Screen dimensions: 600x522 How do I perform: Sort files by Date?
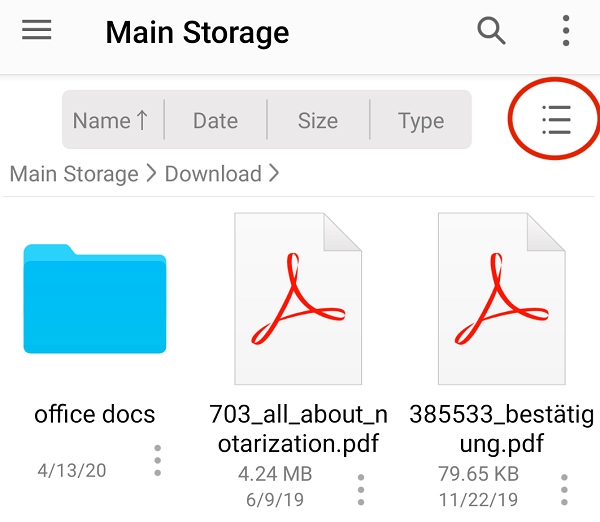point(215,121)
